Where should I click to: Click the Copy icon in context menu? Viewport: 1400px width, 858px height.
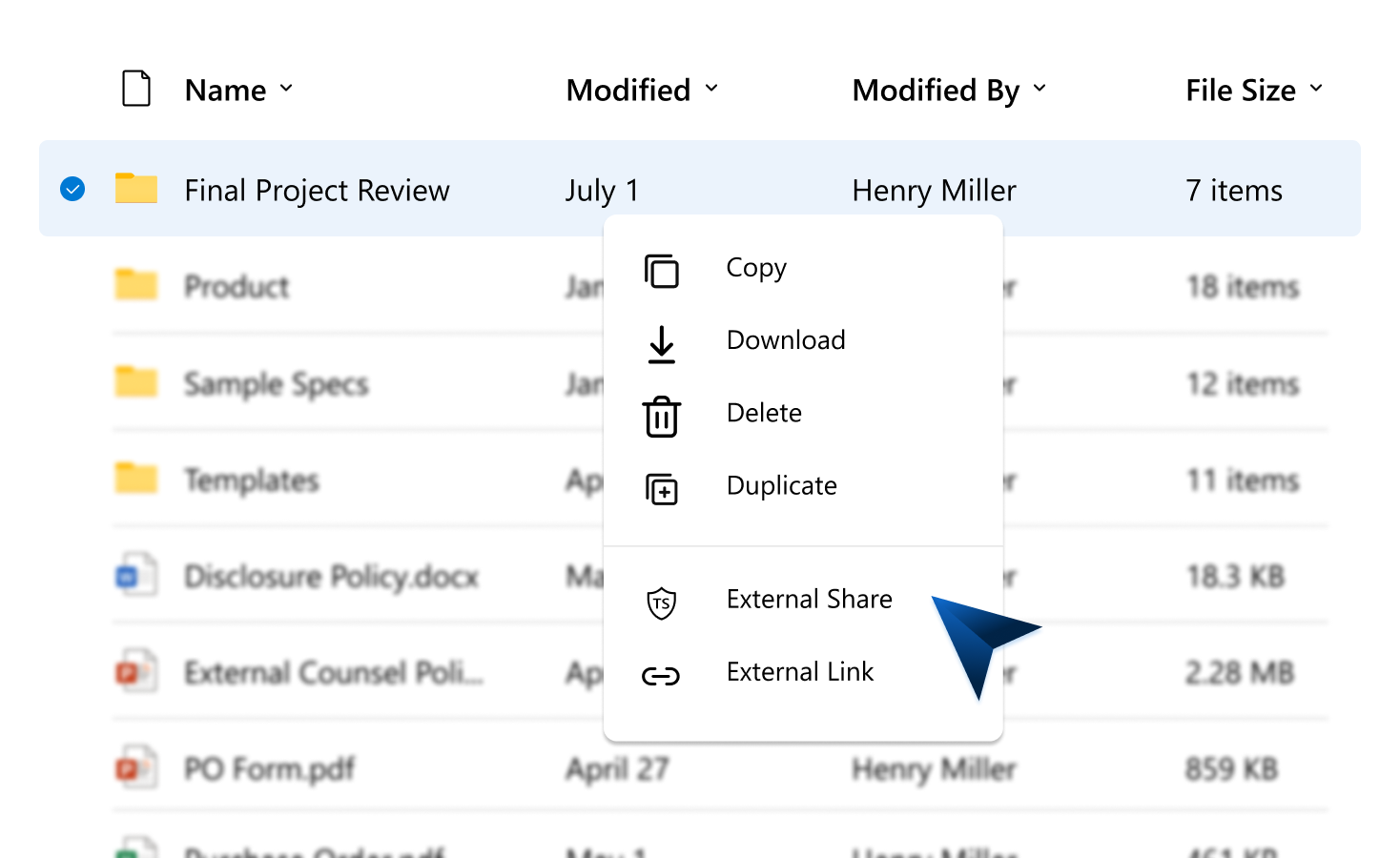(661, 271)
